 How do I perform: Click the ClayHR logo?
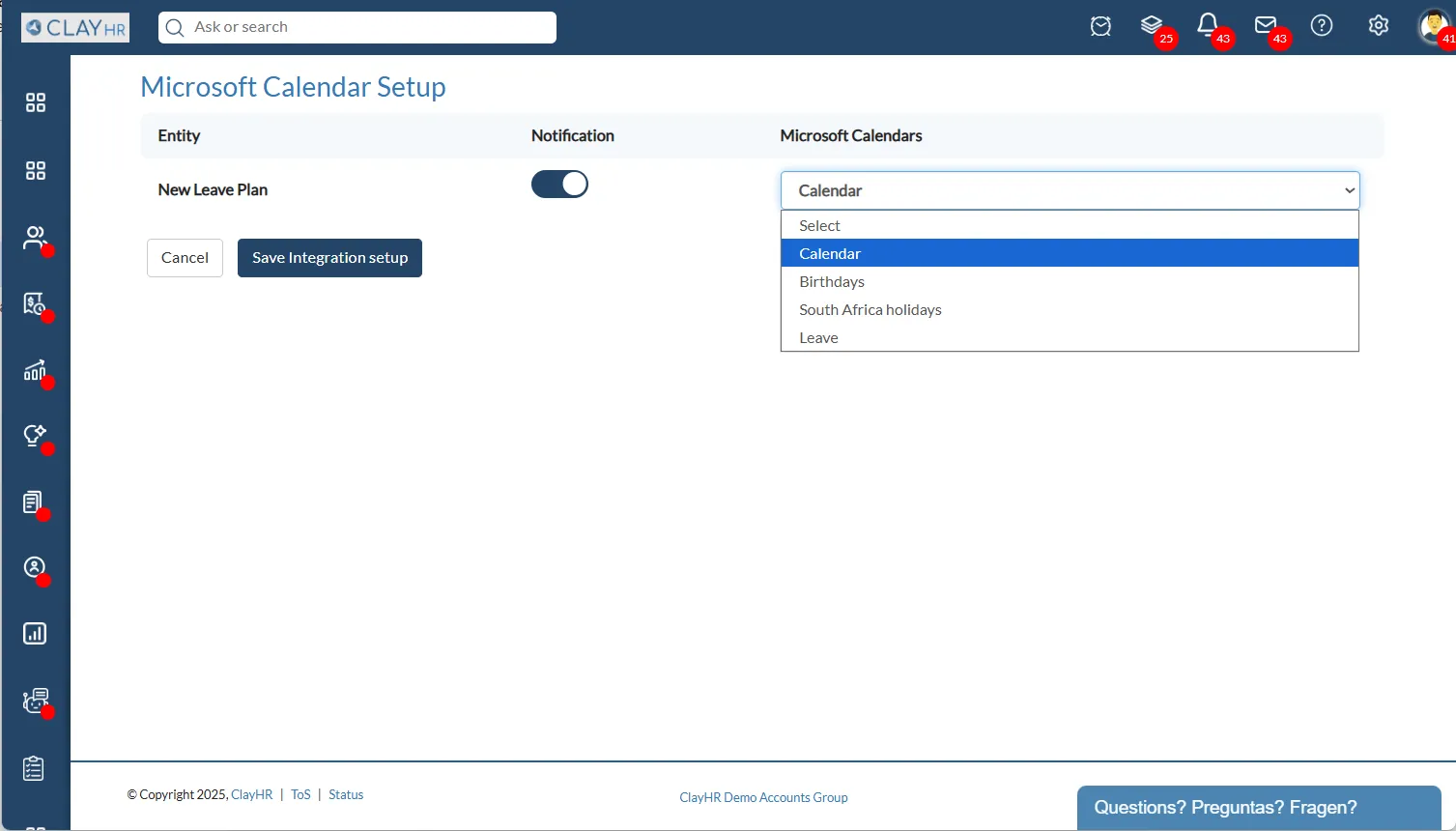[75, 28]
